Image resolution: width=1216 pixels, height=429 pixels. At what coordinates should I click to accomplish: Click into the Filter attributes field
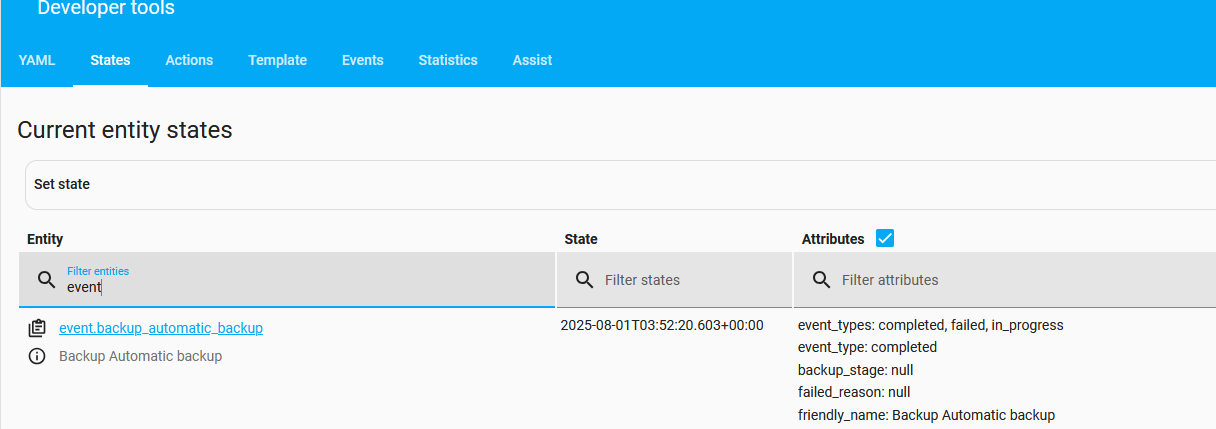click(x=1005, y=280)
